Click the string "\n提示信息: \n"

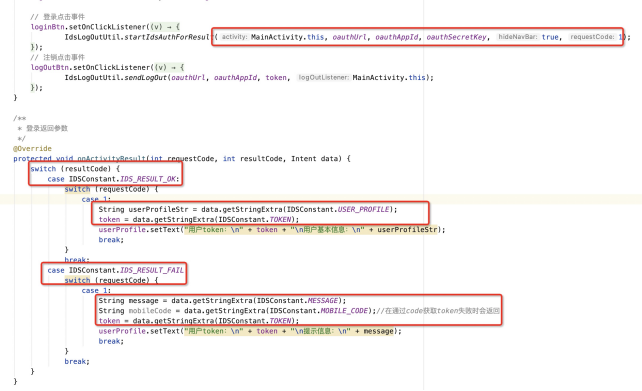coord(321,331)
